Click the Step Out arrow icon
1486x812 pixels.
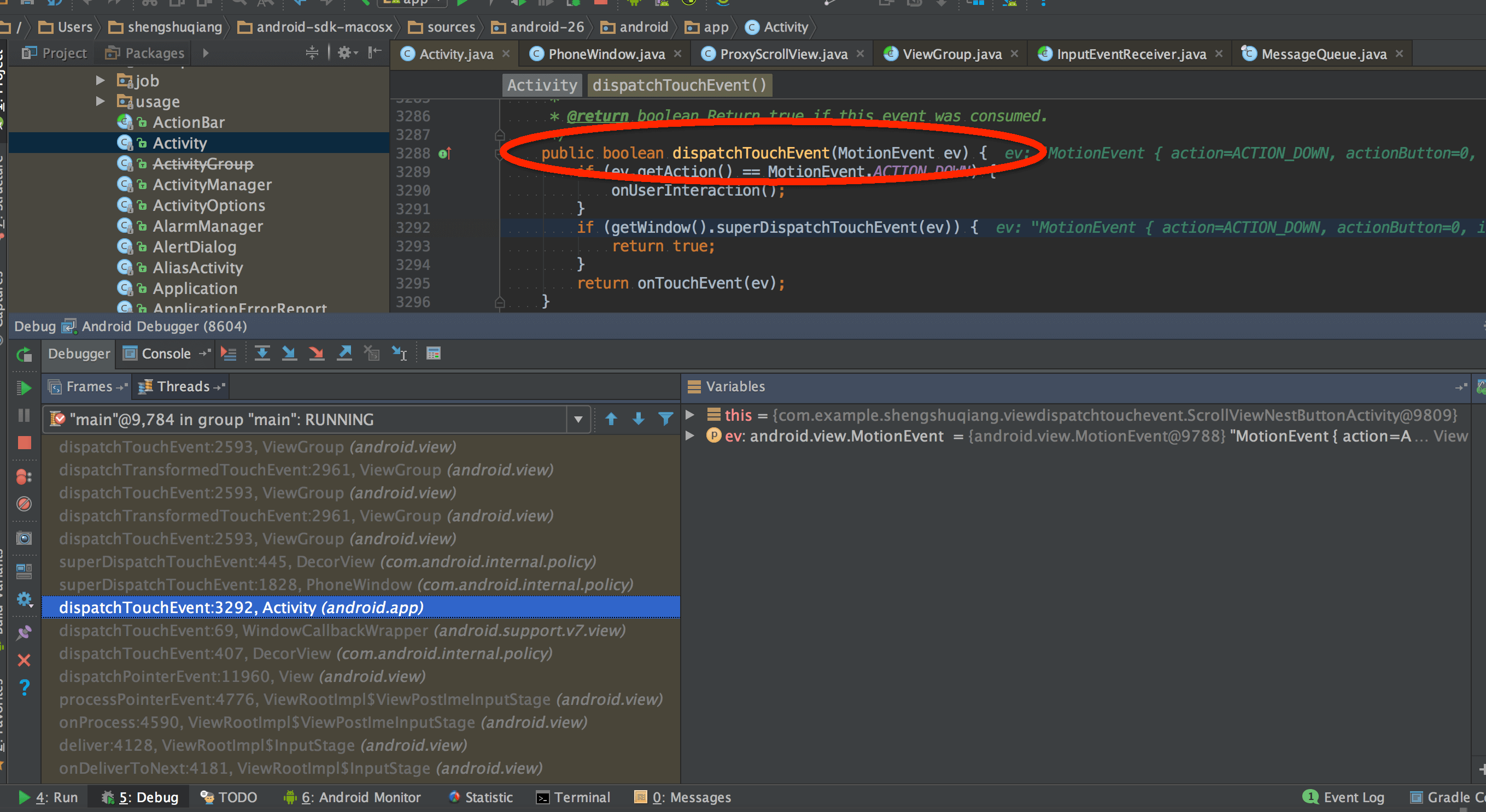[344, 353]
